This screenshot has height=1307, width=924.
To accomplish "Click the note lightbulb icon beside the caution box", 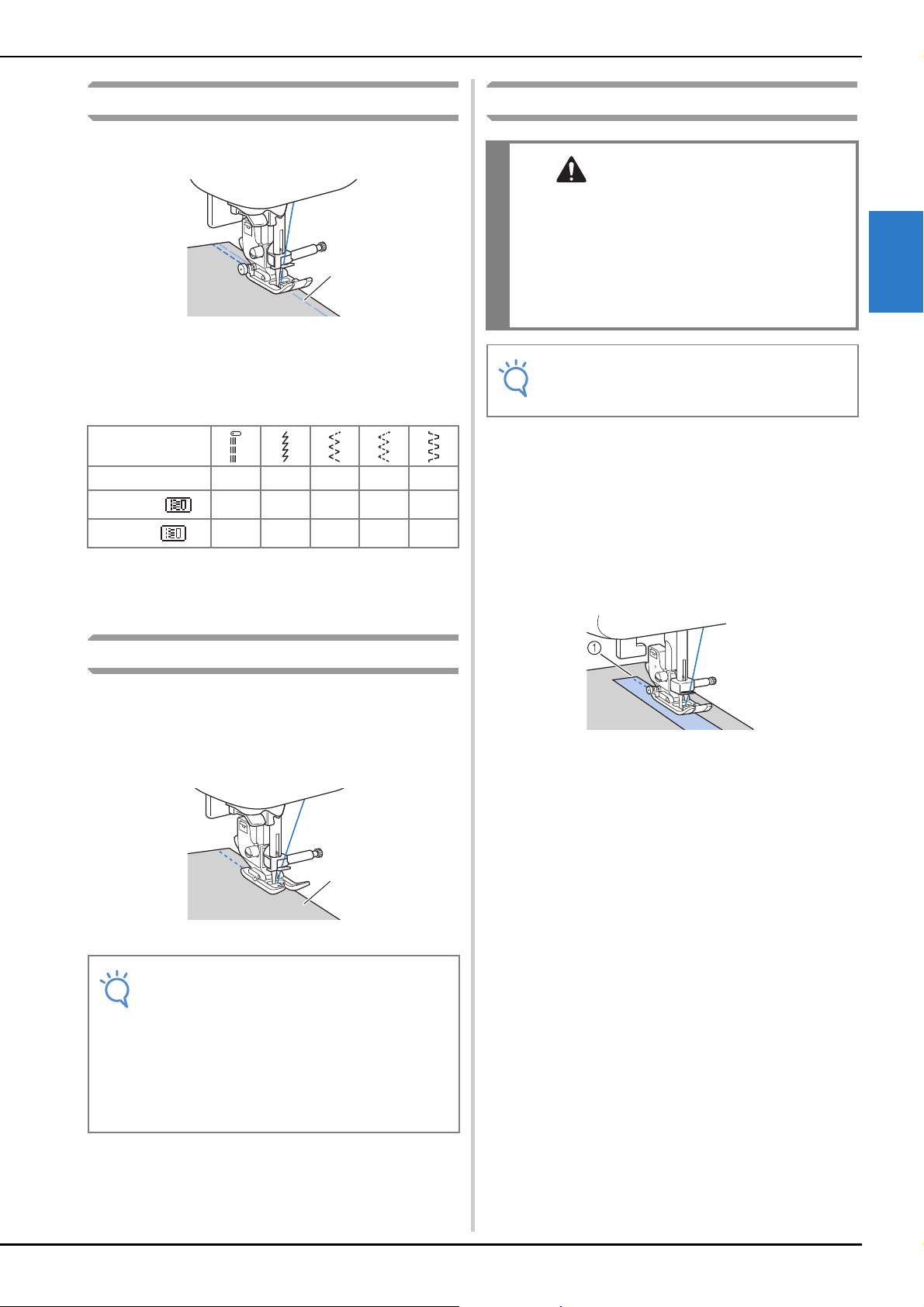I will [514, 379].
